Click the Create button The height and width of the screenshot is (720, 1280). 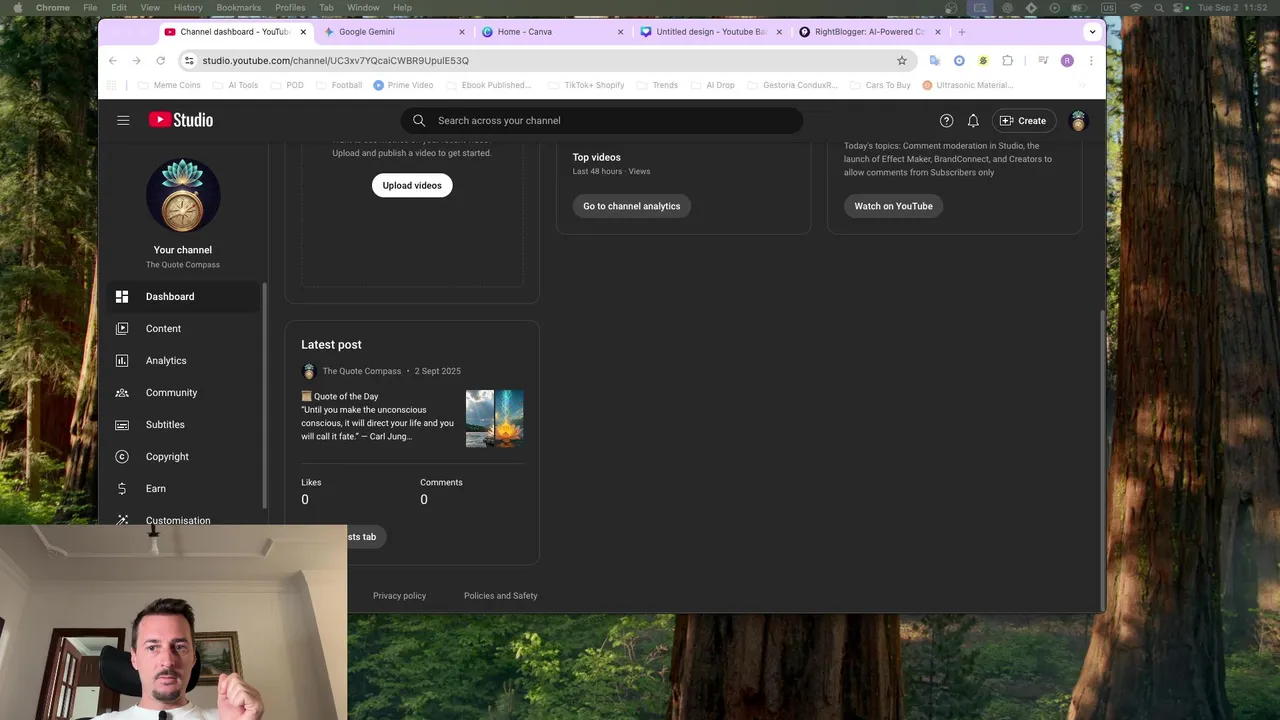1023,121
